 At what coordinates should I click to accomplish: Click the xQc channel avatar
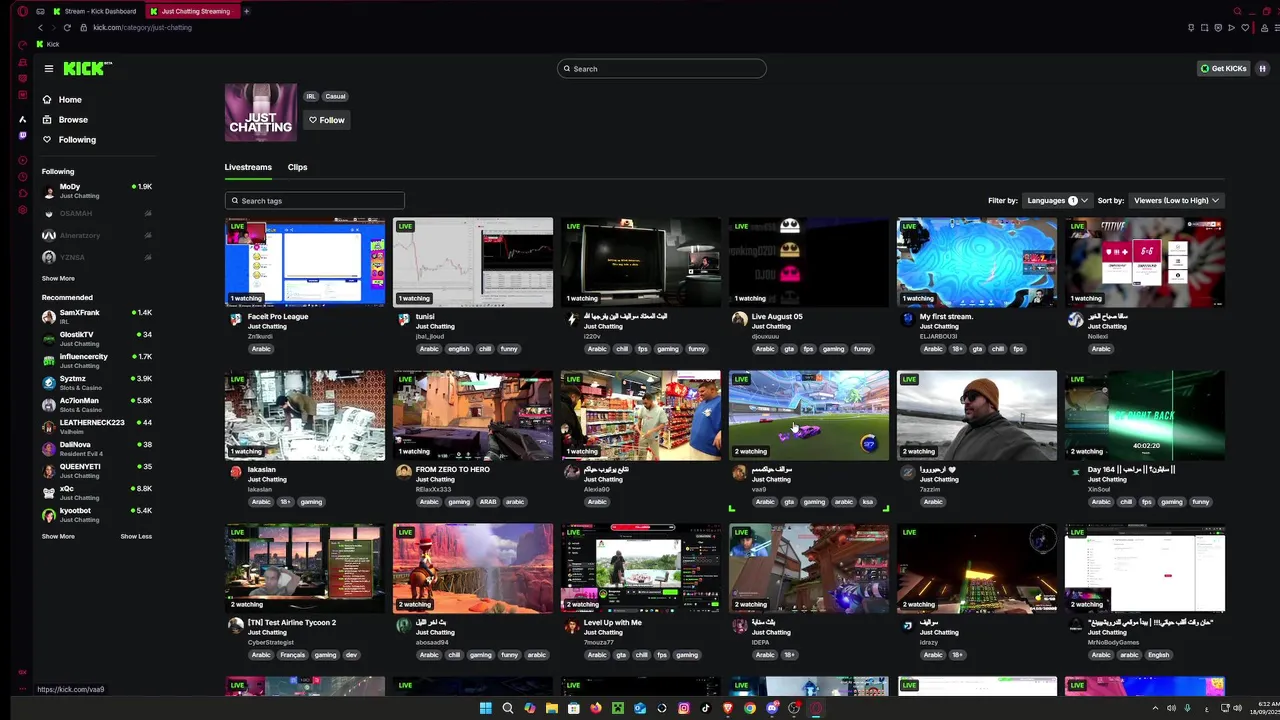[48, 493]
